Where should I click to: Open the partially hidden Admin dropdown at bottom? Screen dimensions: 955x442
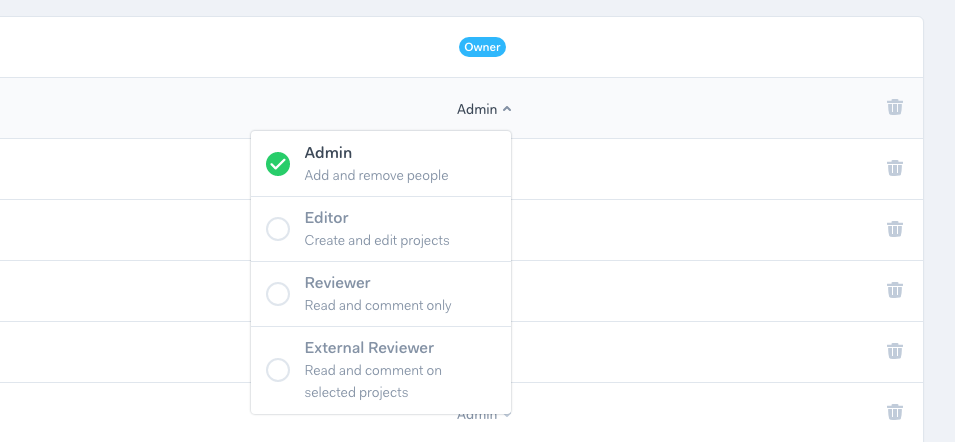click(x=484, y=416)
